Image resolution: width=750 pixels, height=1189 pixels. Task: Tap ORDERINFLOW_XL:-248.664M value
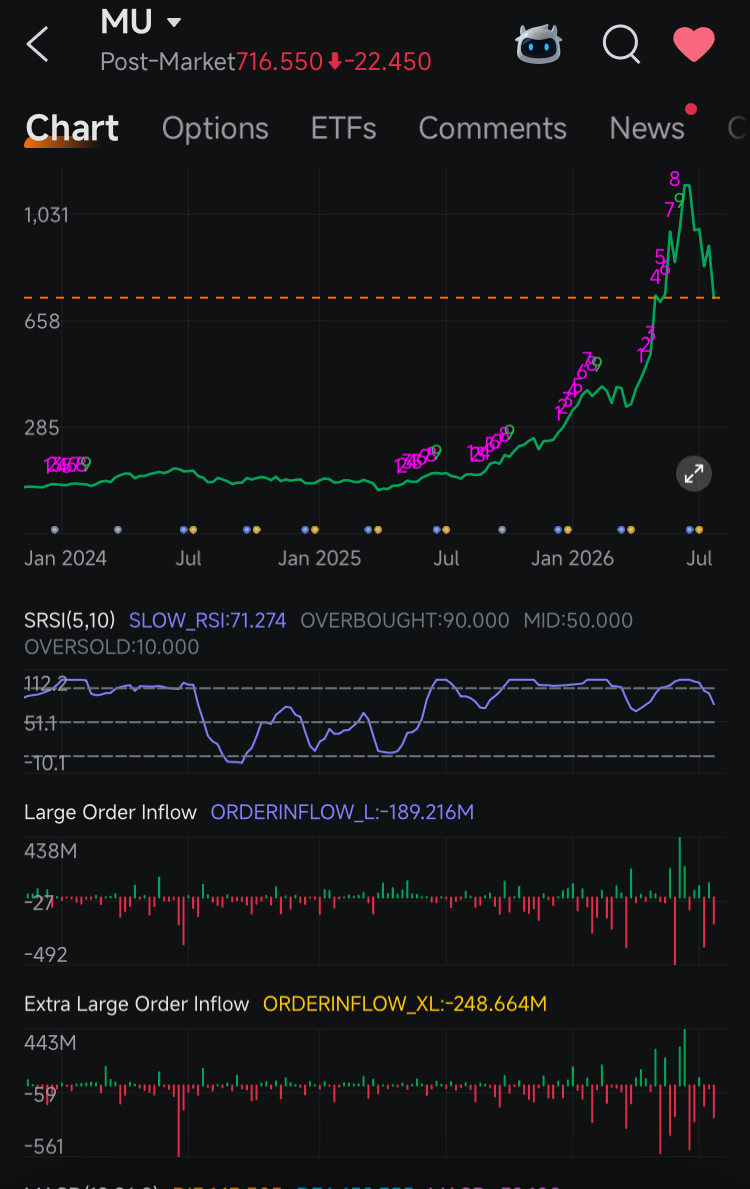pos(405,1004)
